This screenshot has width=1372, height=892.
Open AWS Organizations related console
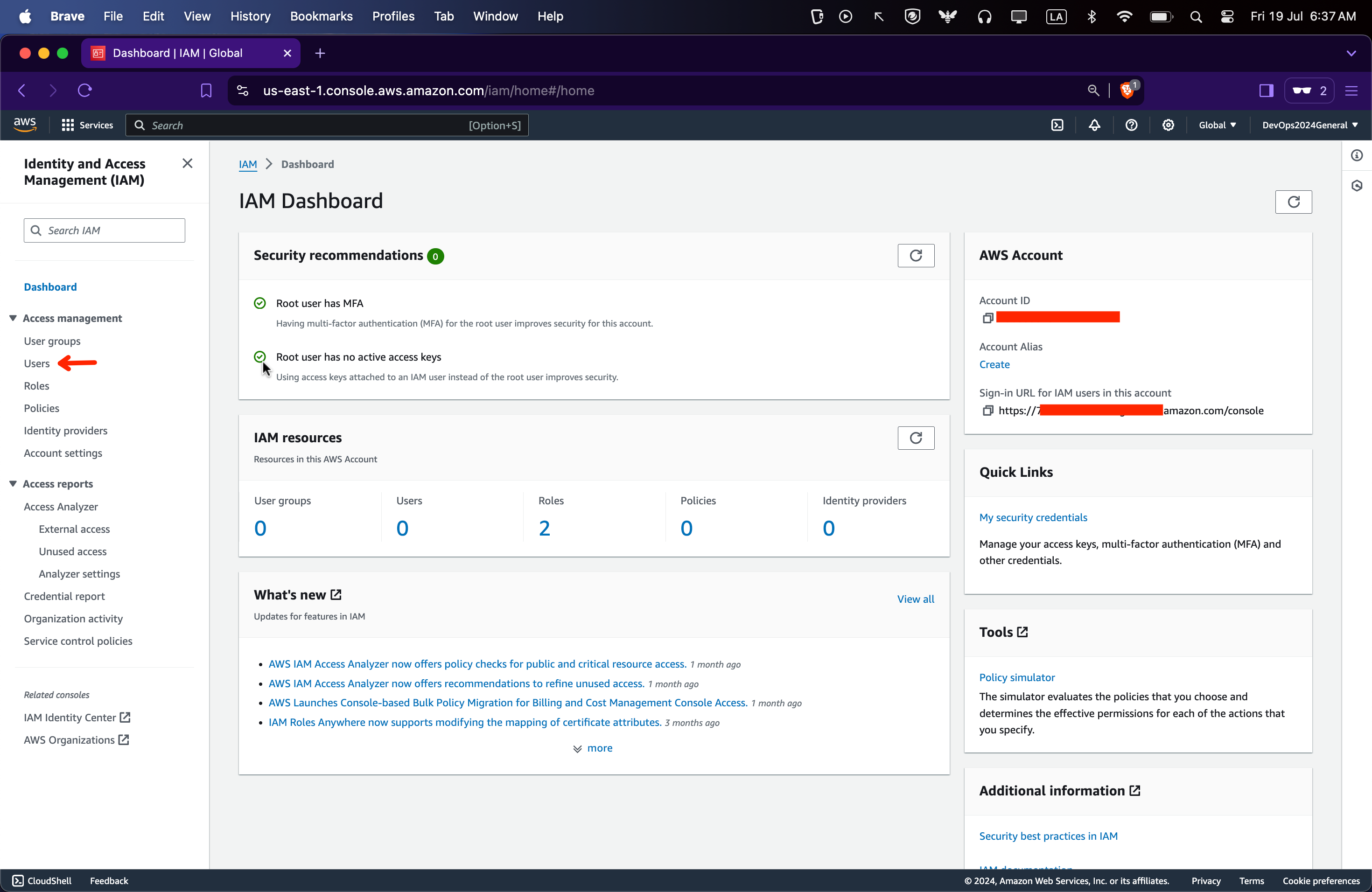[x=76, y=740]
